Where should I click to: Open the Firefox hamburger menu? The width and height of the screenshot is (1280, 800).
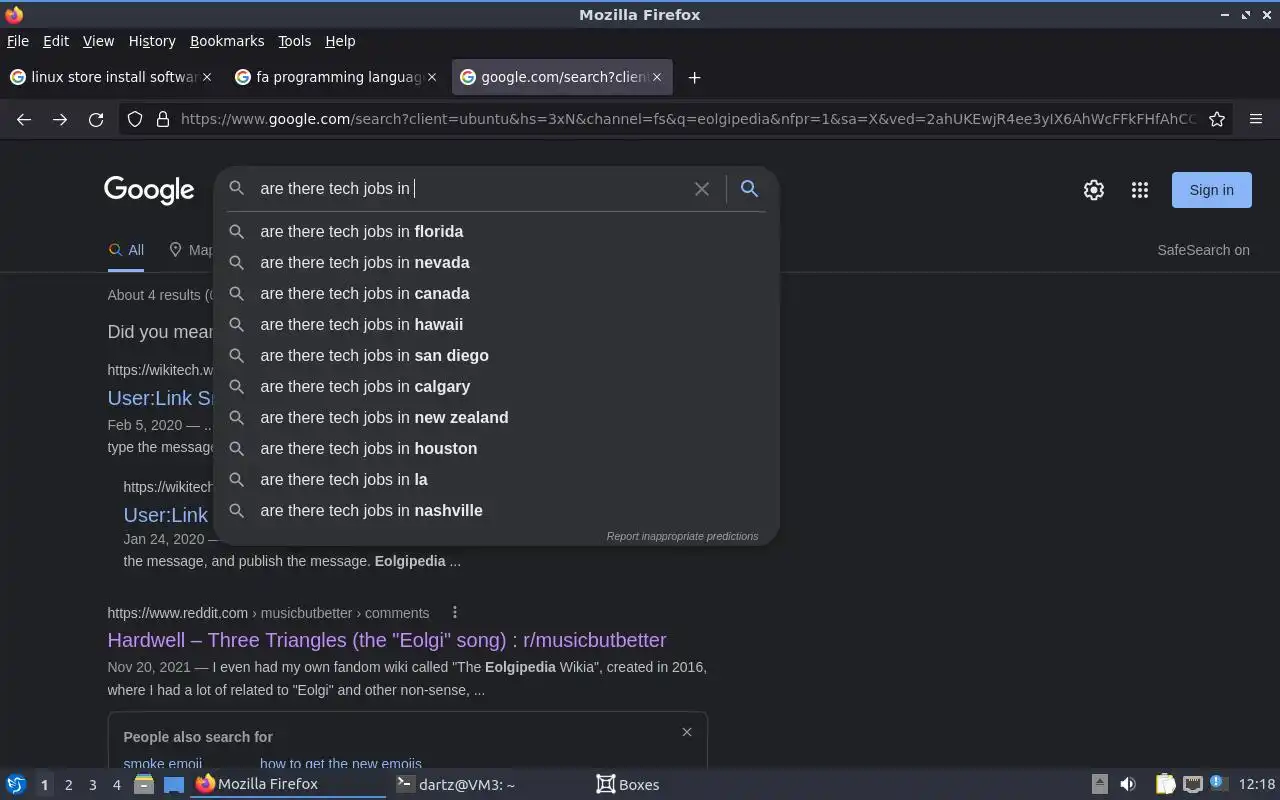pyautogui.click(x=1256, y=119)
